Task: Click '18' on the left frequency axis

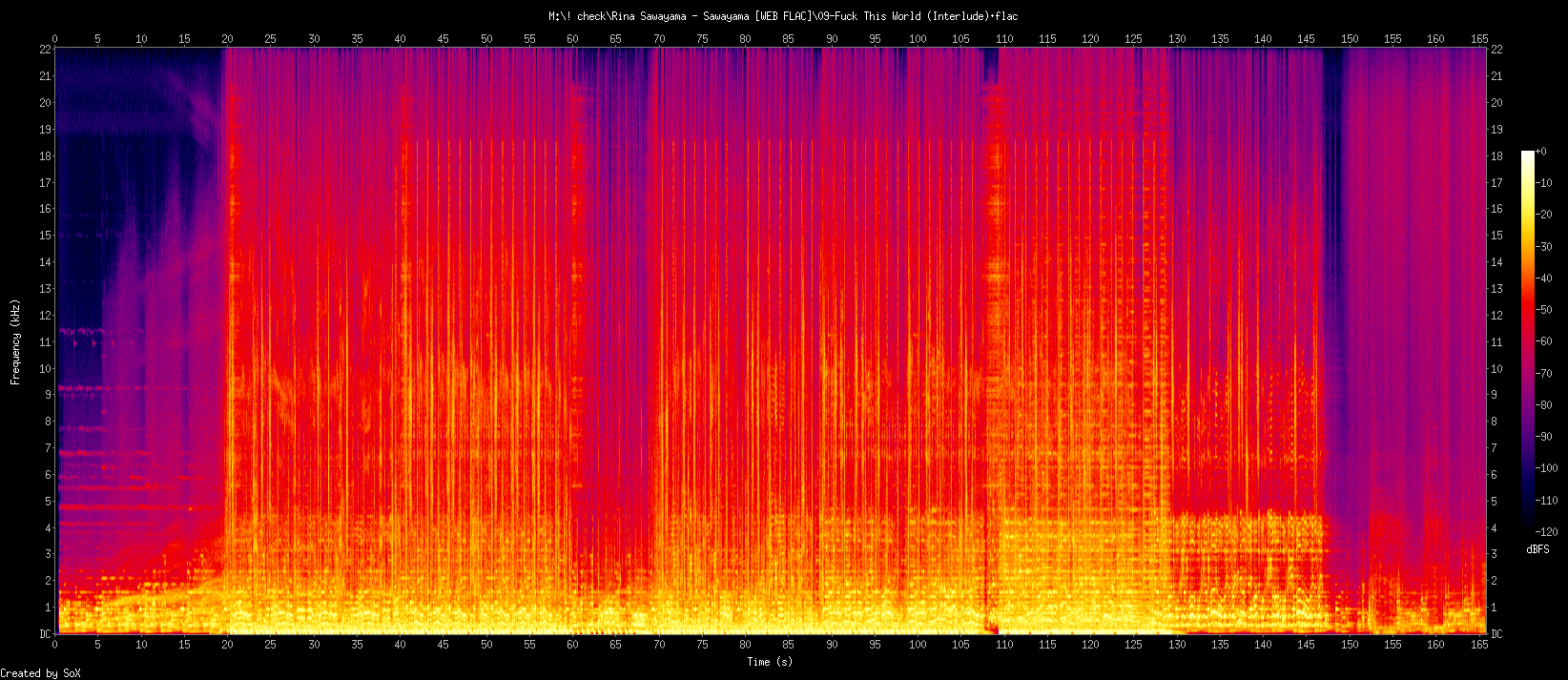Action: tap(45, 156)
